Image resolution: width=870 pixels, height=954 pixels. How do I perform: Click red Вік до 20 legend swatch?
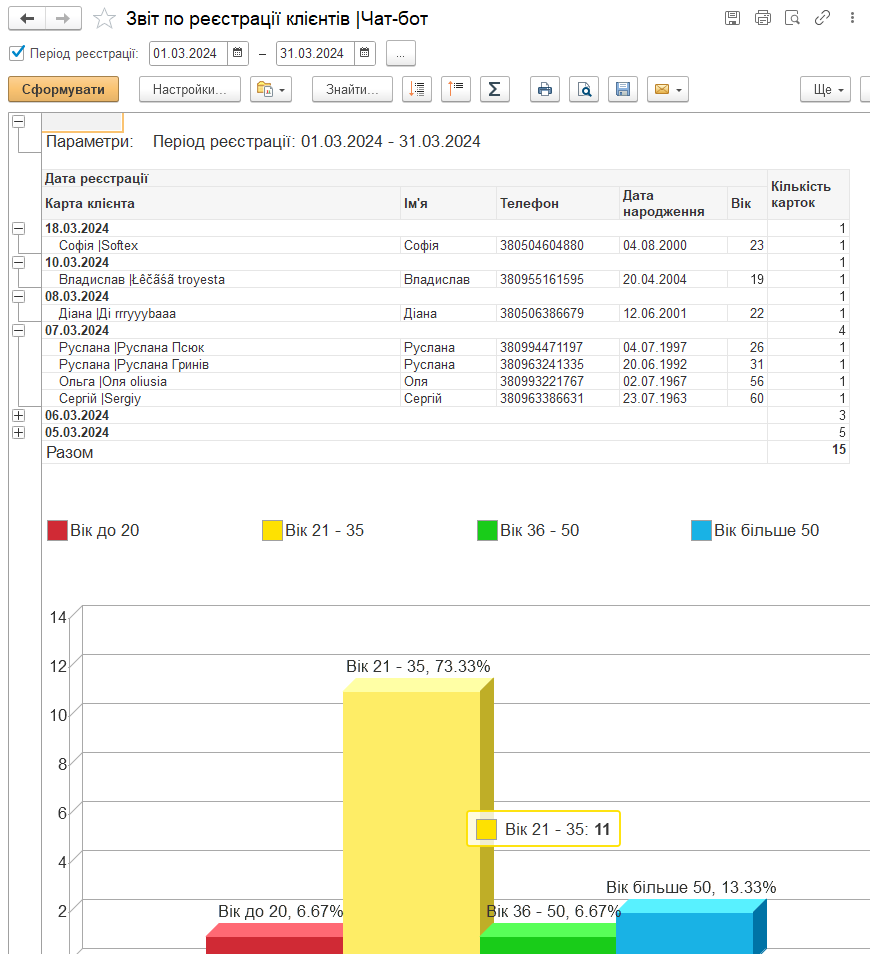(57, 531)
